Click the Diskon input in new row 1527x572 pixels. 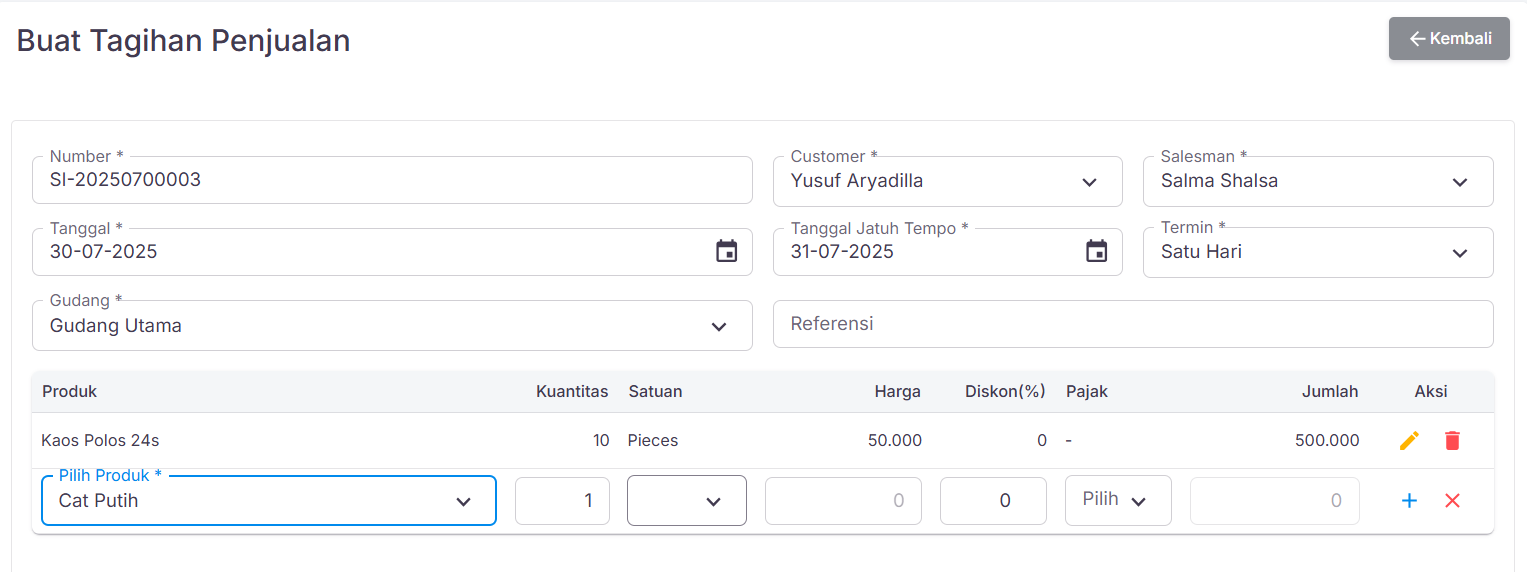point(993,501)
